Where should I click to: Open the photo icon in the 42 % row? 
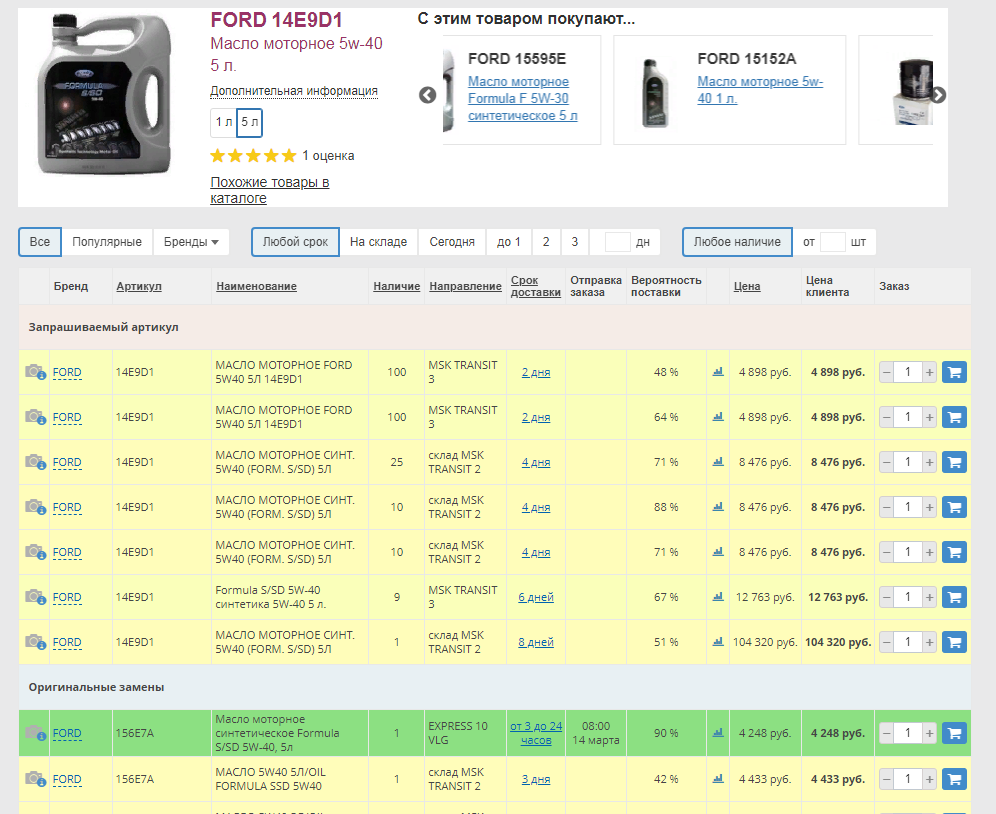click(x=35, y=778)
